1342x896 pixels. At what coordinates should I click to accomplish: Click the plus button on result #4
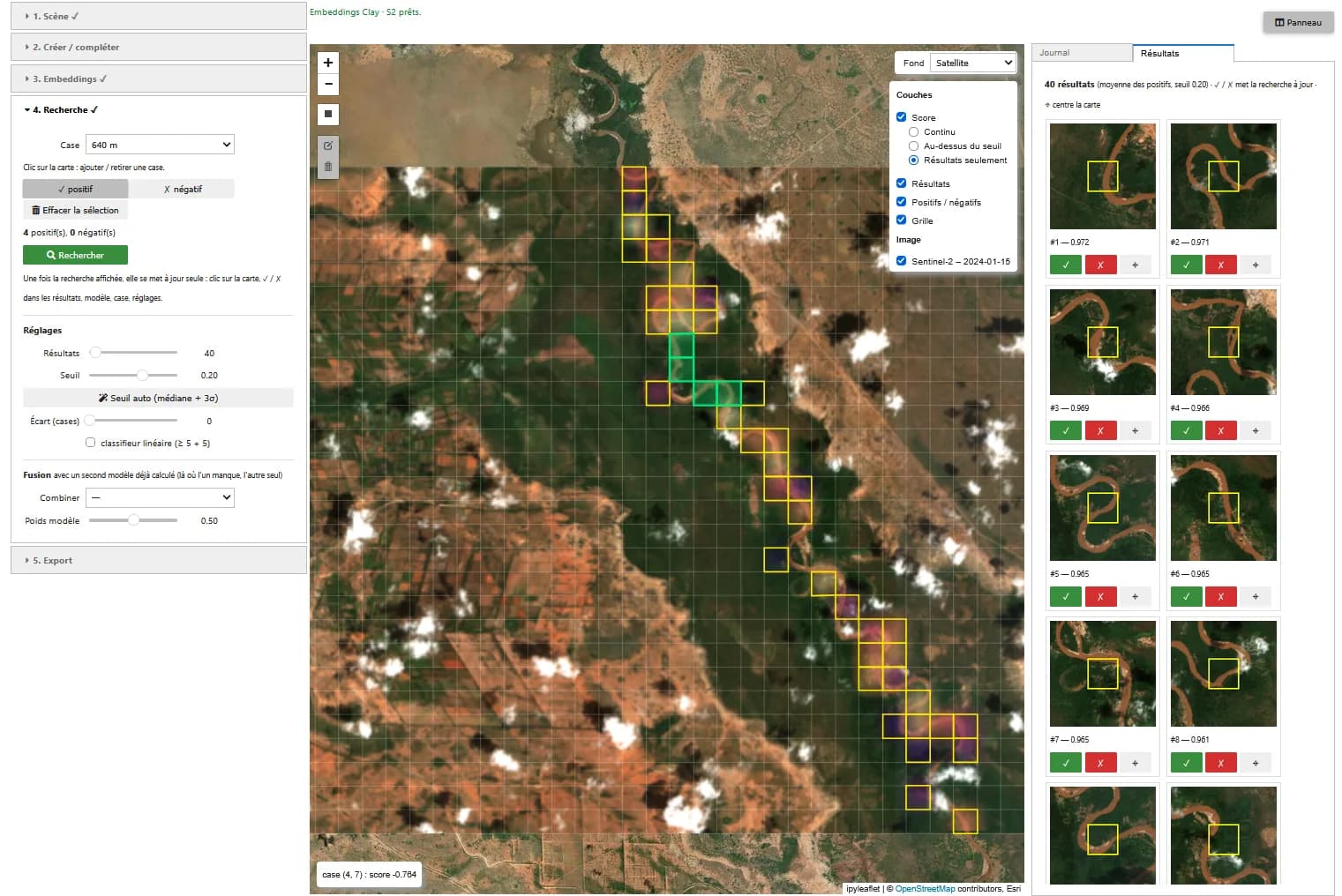(1256, 430)
